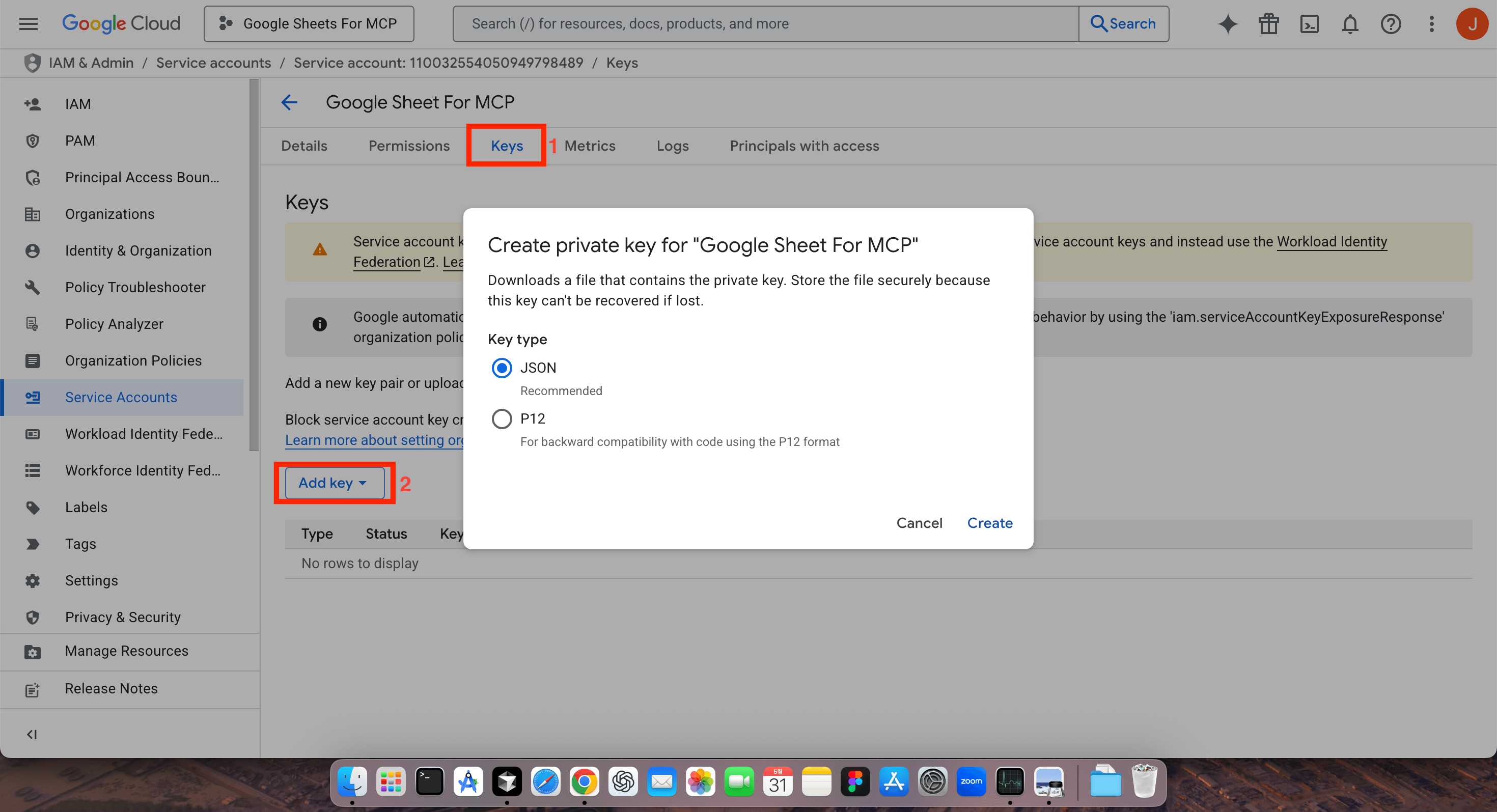Viewport: 1497px width, 812px height.
Task: Collapse the sidebar with the collapse arrow
Action: pyautogui.click(x=32, y=734)
